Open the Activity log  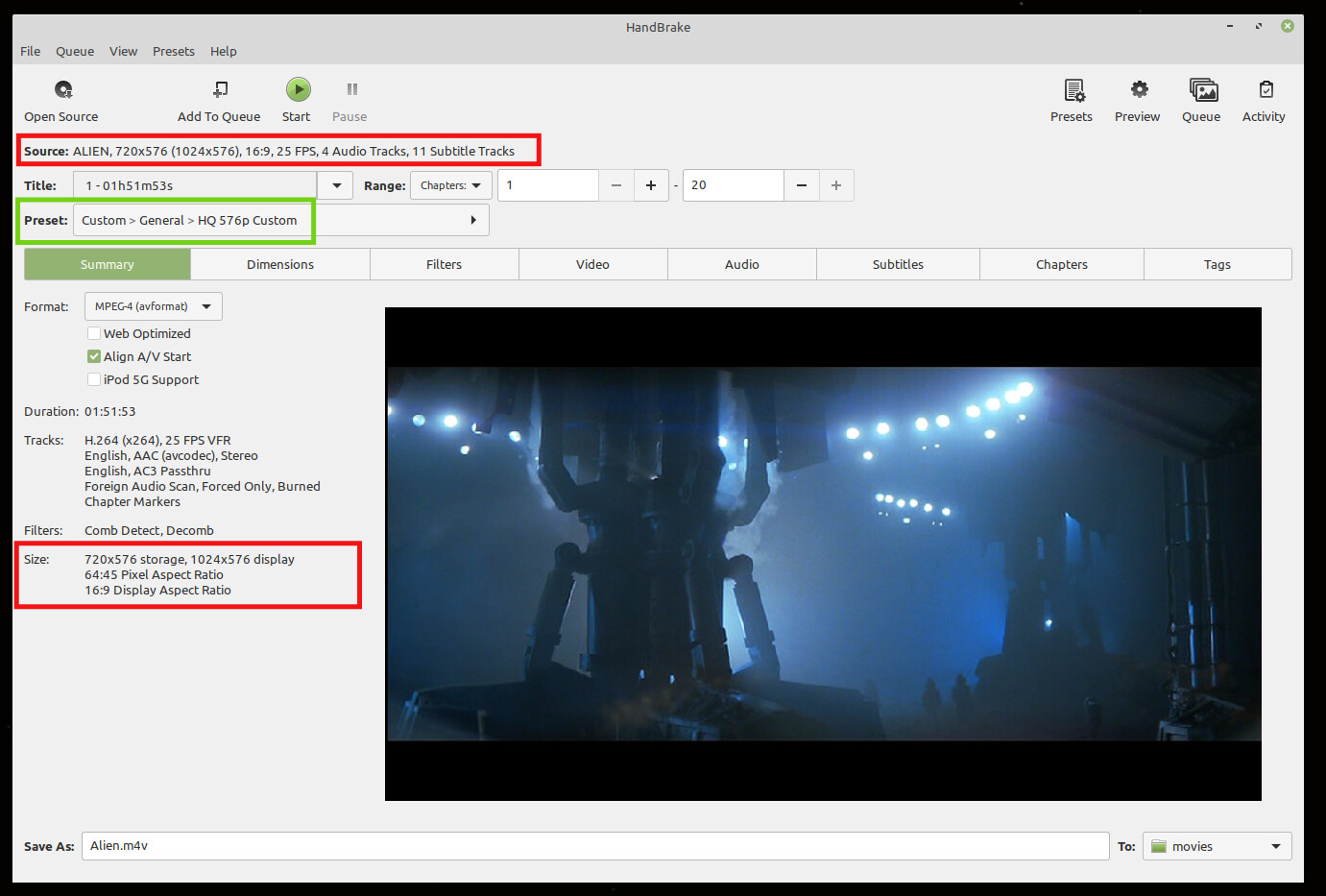click(x=1264, y=100)
